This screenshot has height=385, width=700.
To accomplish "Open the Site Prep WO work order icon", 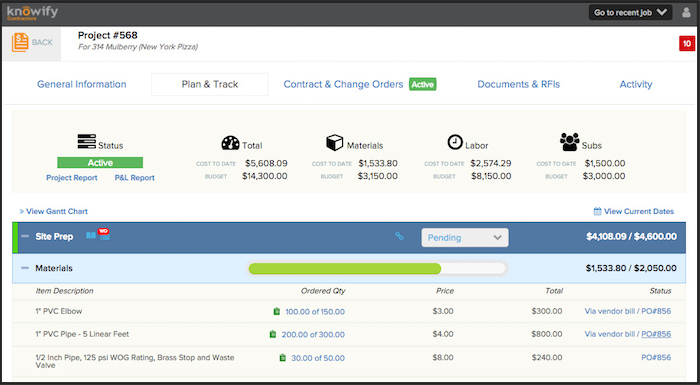I will [104, 234].
